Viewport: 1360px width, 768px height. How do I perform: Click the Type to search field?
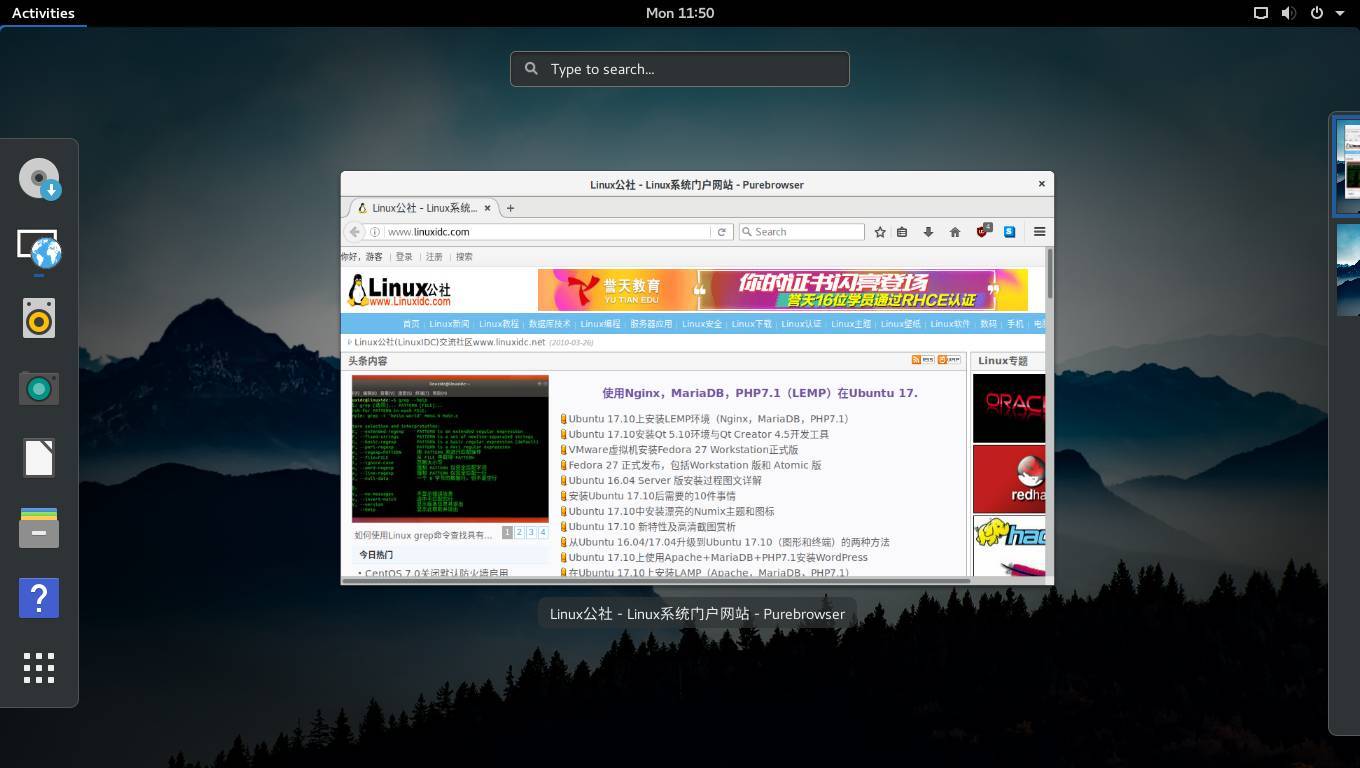tap(679, 68)
